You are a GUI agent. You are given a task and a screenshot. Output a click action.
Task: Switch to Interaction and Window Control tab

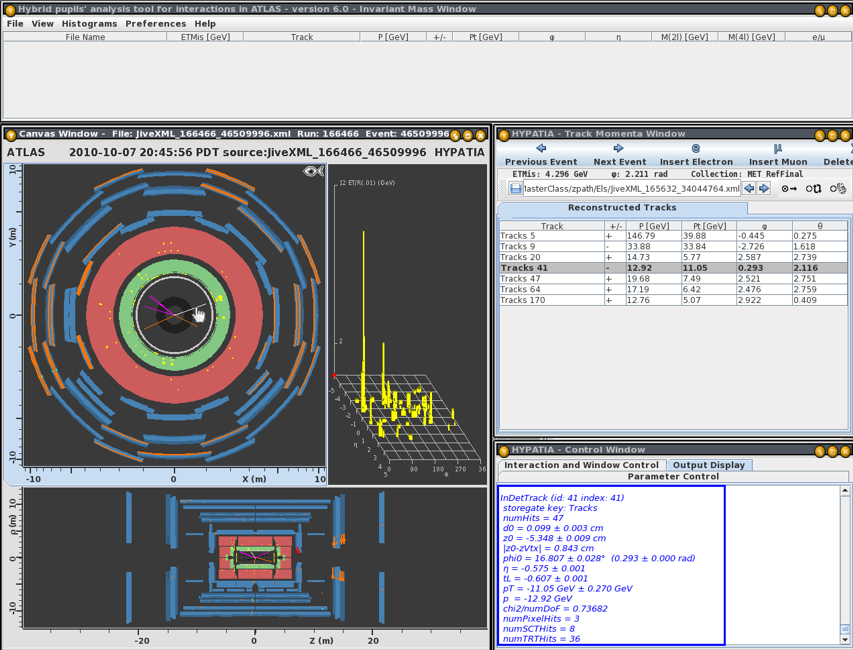[x=581, y=464]
